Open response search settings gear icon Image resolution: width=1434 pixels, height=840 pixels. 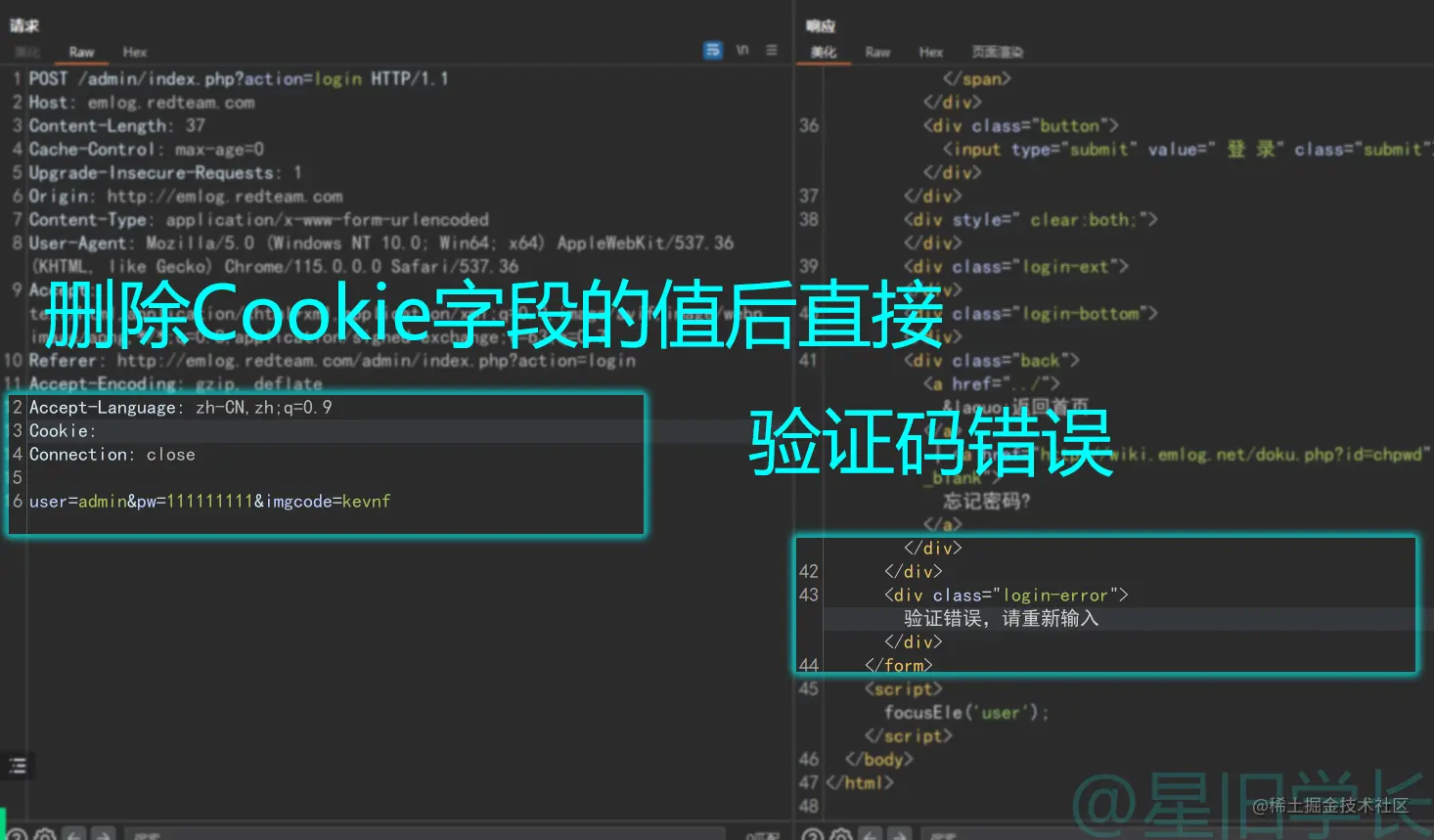pyautogui.click(x=841, y=834)
